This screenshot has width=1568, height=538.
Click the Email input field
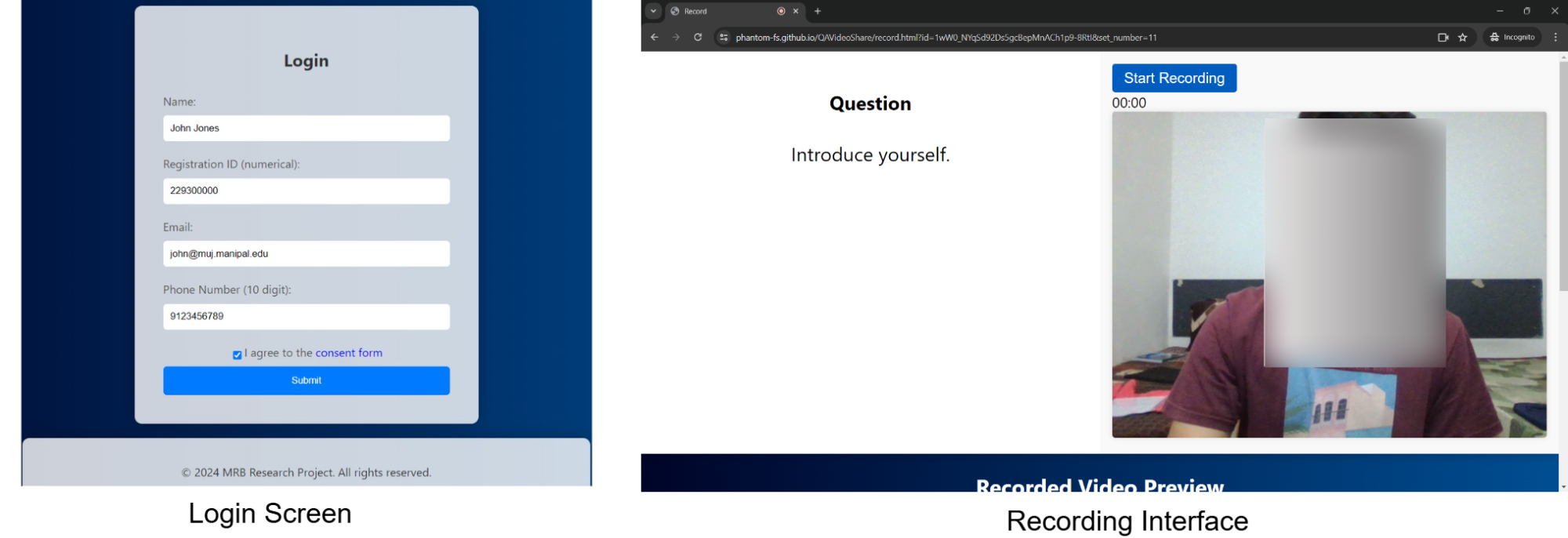[306, 253]
